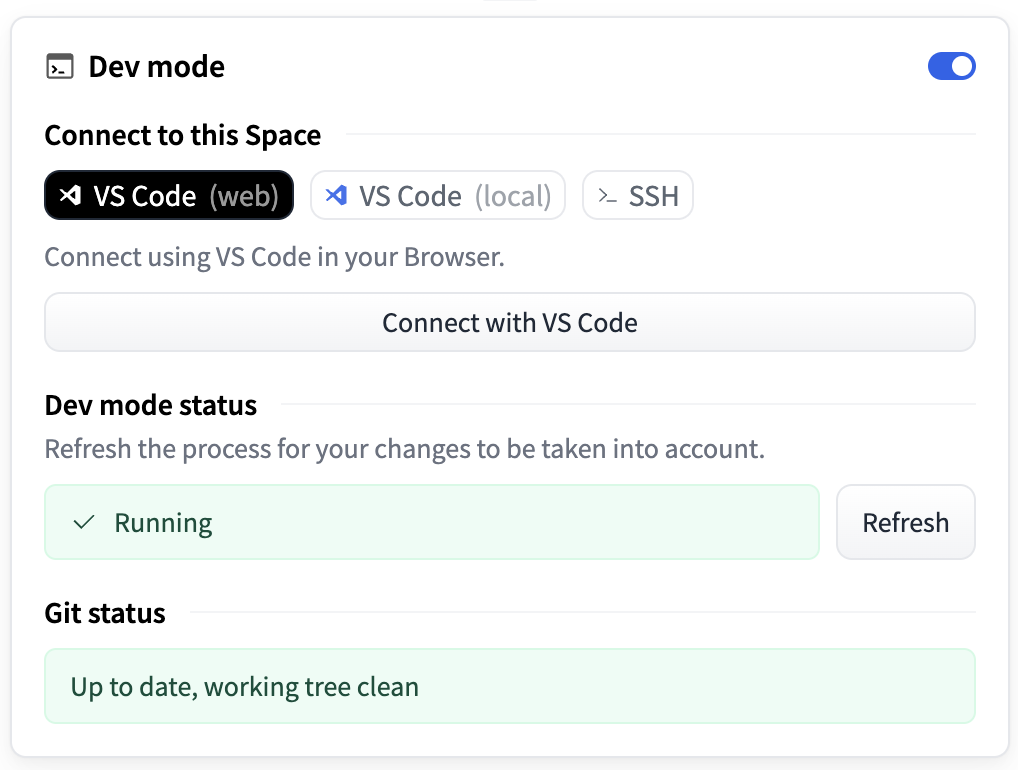The image size is (1018, 770).
Task: Click the VS Code logo in the local option
Action: tap(336, 195)
